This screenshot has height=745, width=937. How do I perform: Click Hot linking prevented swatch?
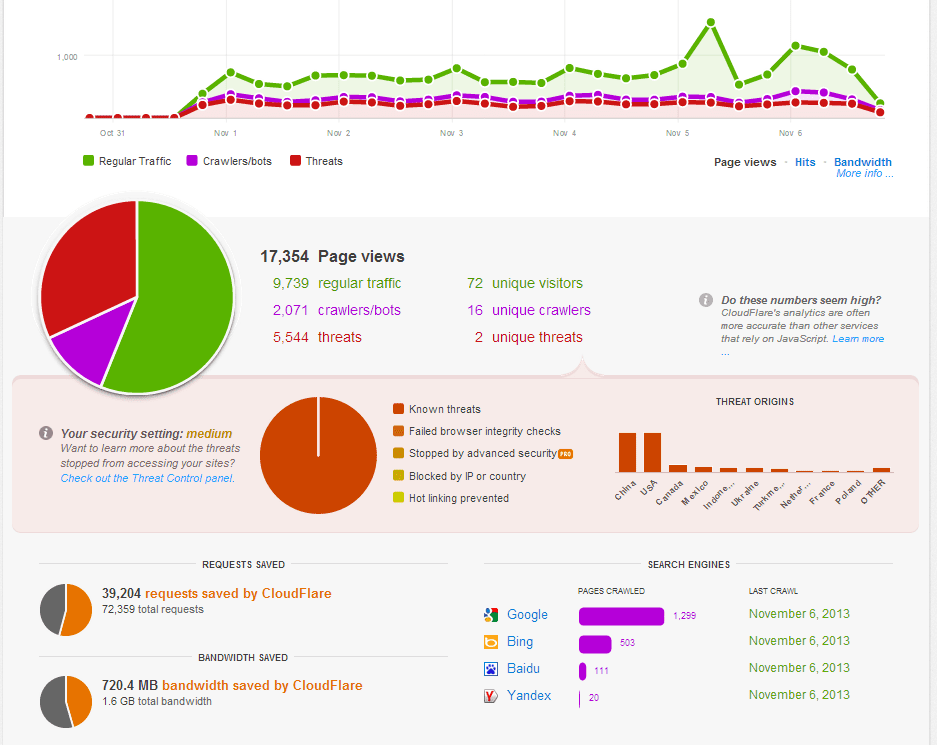pos(399,498)
